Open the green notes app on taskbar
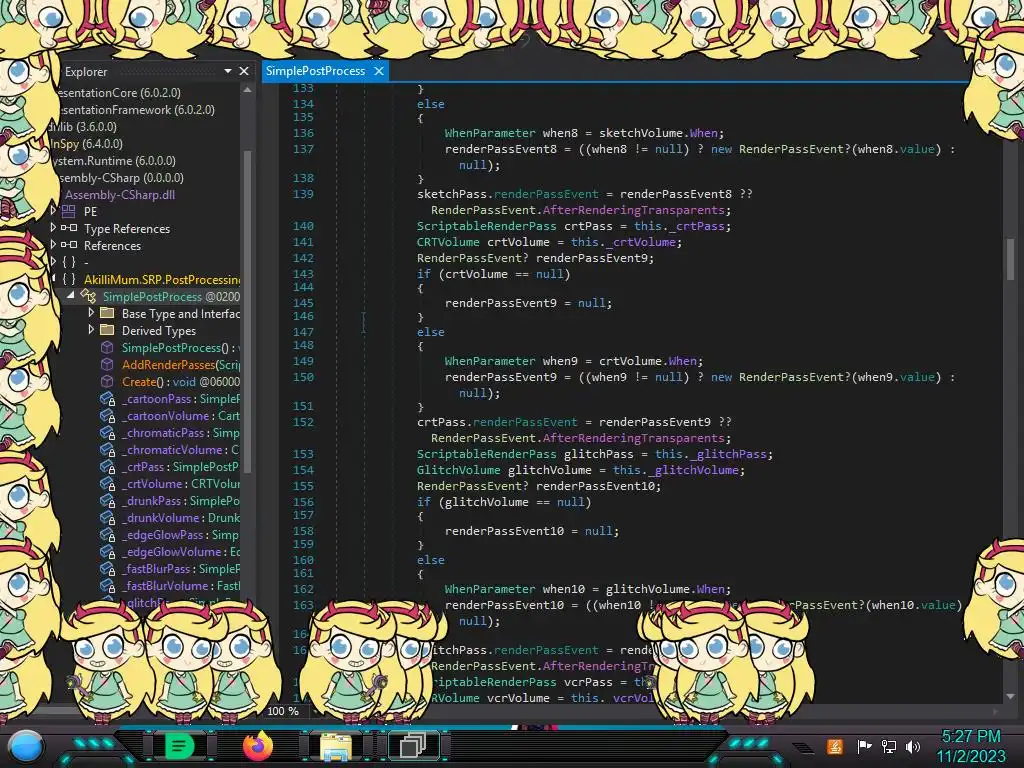1024x768 pixels. [179, 746]
